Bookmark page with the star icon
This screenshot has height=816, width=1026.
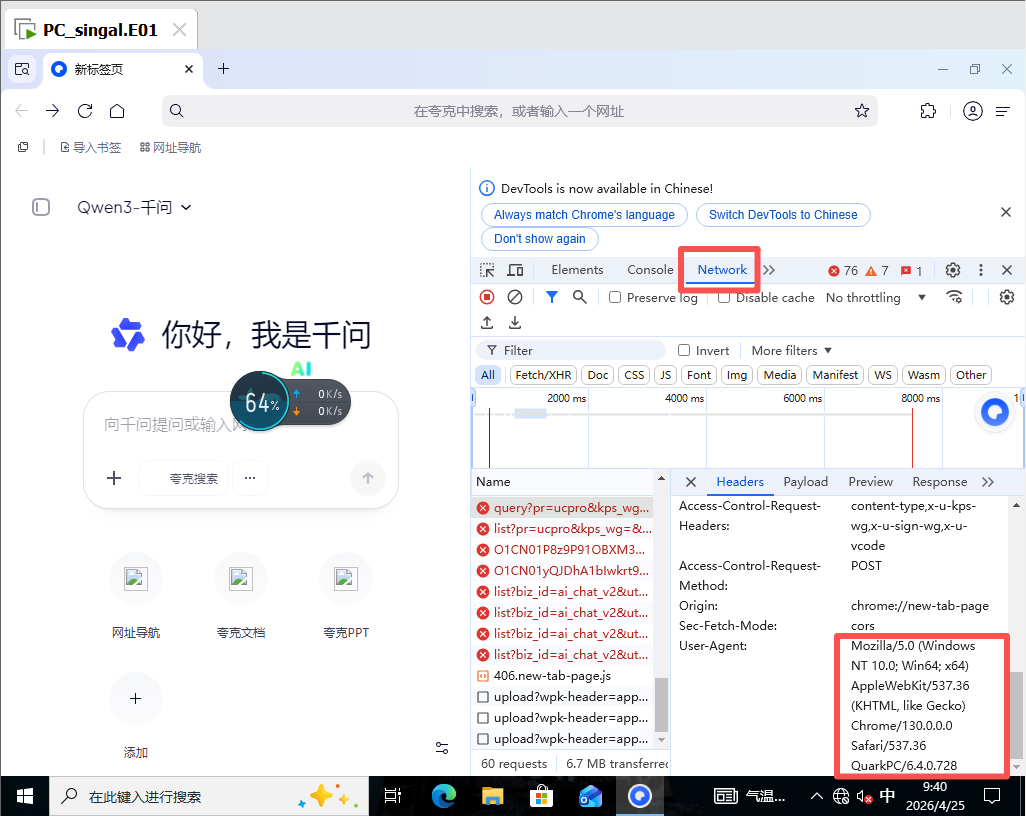click(x=862, y=111)
